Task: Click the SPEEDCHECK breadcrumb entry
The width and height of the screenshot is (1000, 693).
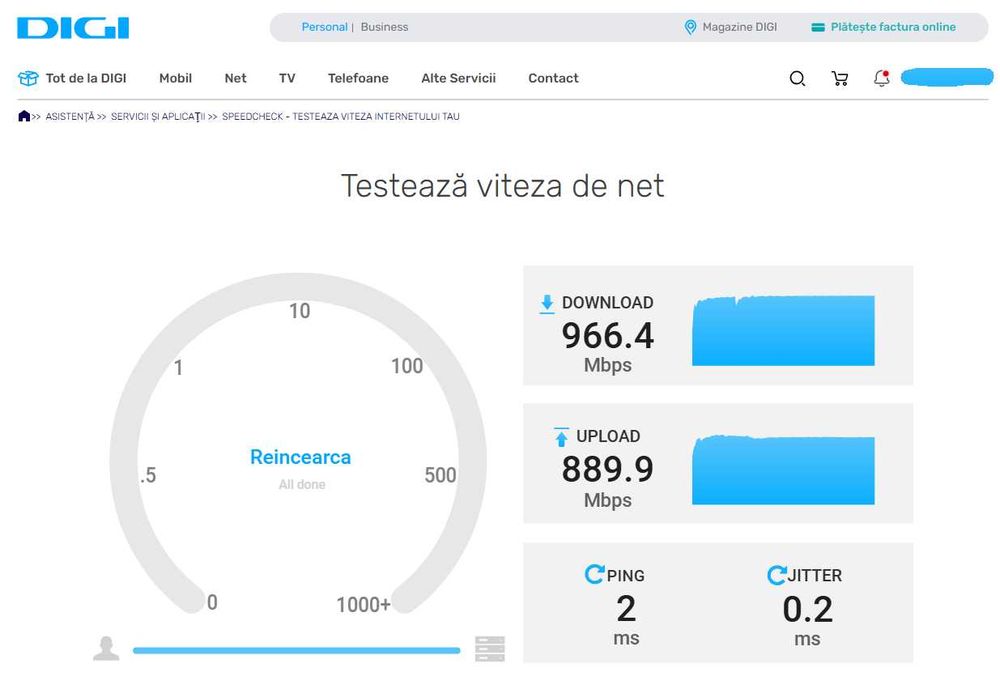Action: tap(341, 117)
